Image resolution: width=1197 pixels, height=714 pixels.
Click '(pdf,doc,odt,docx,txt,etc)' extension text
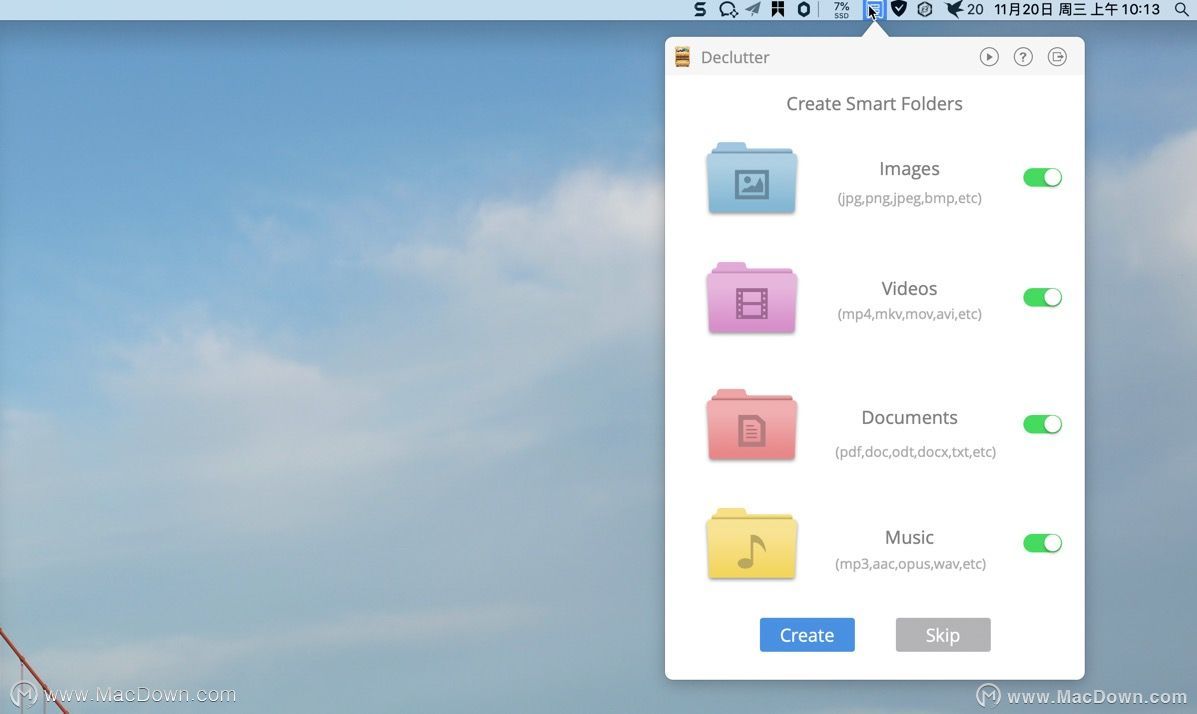click(x=915, y=452)
